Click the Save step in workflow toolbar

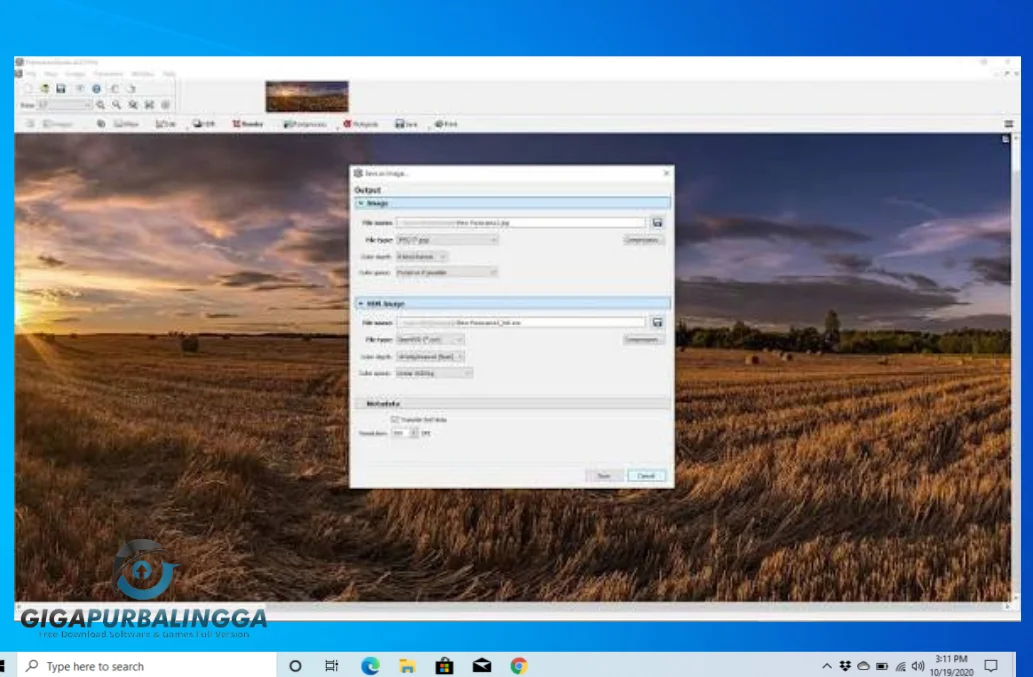coord(406,124)
